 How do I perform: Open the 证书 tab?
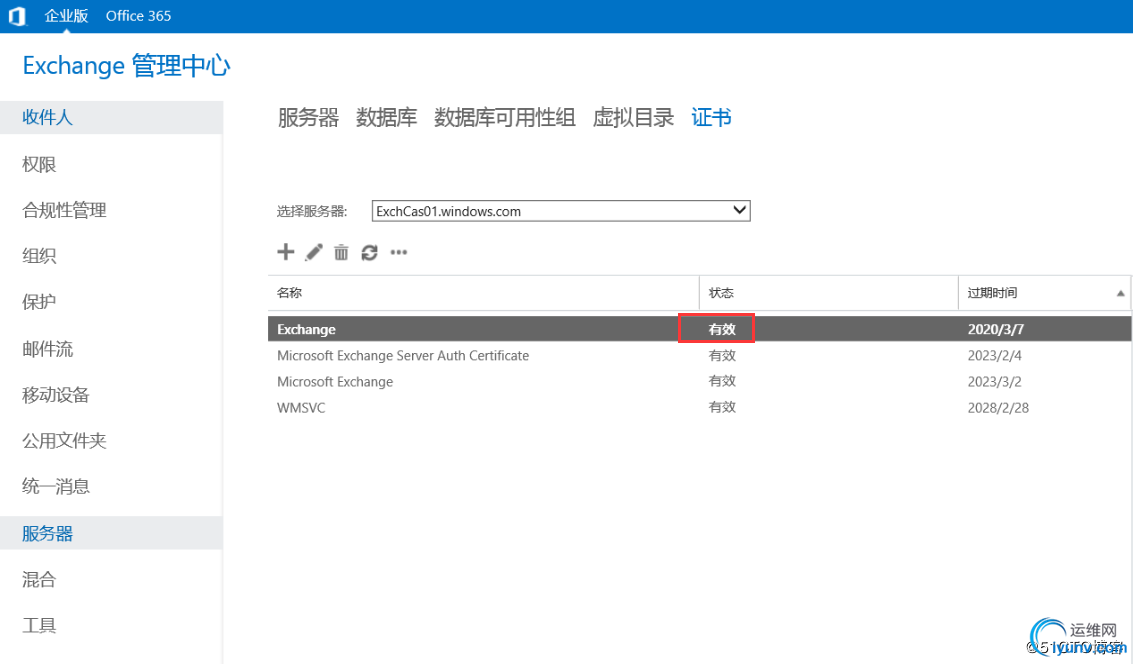tap(711, 117)
